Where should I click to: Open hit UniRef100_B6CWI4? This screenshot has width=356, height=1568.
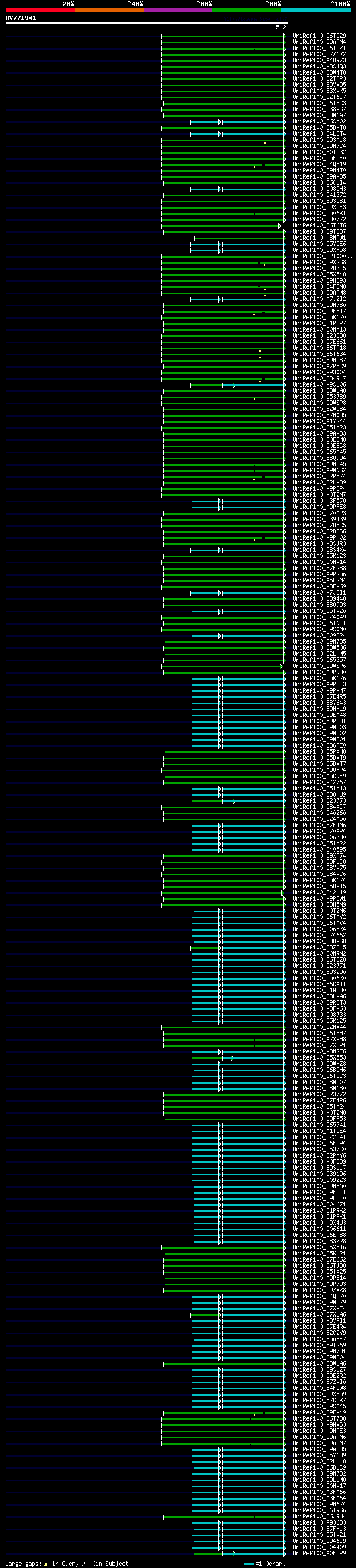pyautogui.click(x=319, y=182)
